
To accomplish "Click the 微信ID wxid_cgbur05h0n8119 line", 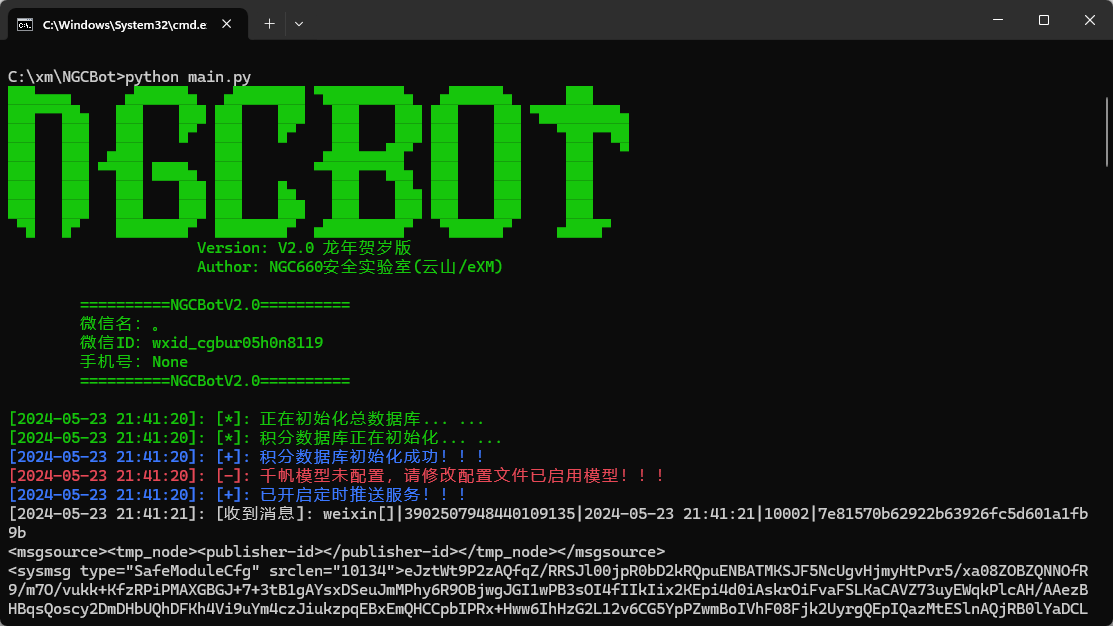I will (201, 343).
